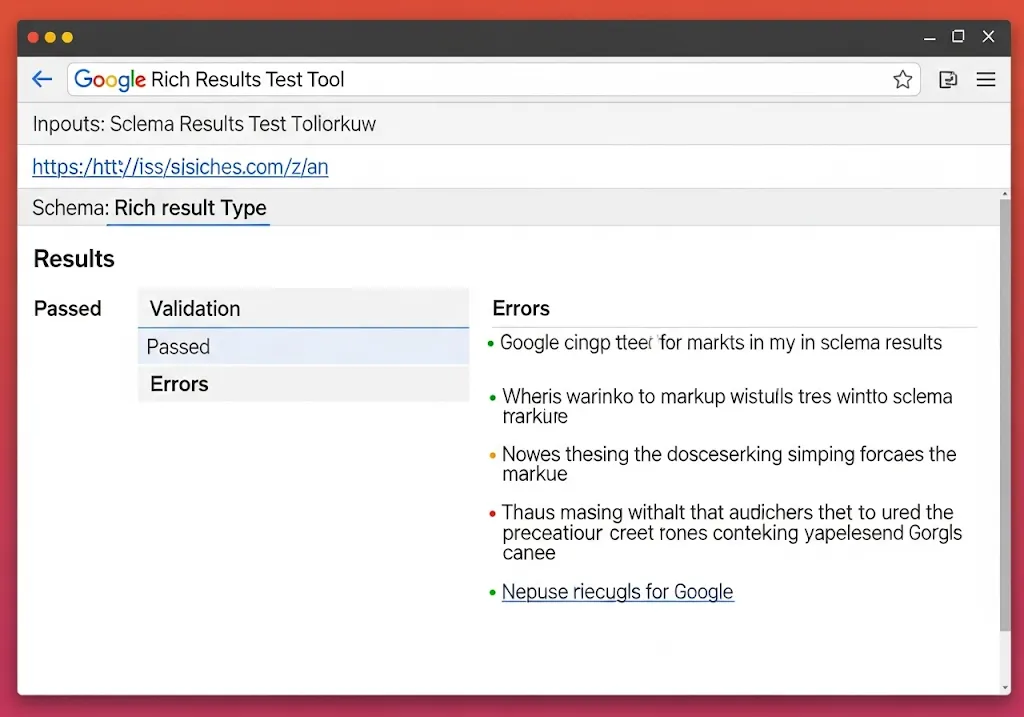This screenshot has width=1024, height=717.
Task: Click the "Inpouts: Sclema Results Test Toliorkuw" text
Action: point(204,123)
